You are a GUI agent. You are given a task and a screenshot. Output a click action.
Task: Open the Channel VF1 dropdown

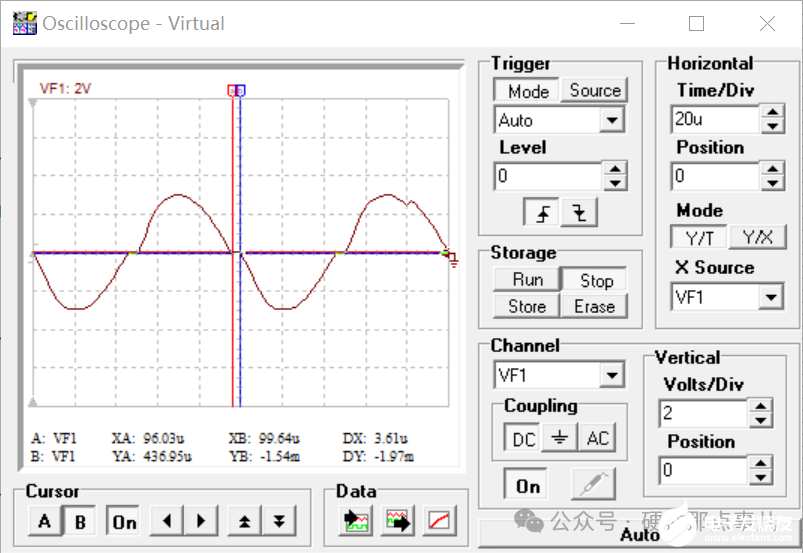611,375
